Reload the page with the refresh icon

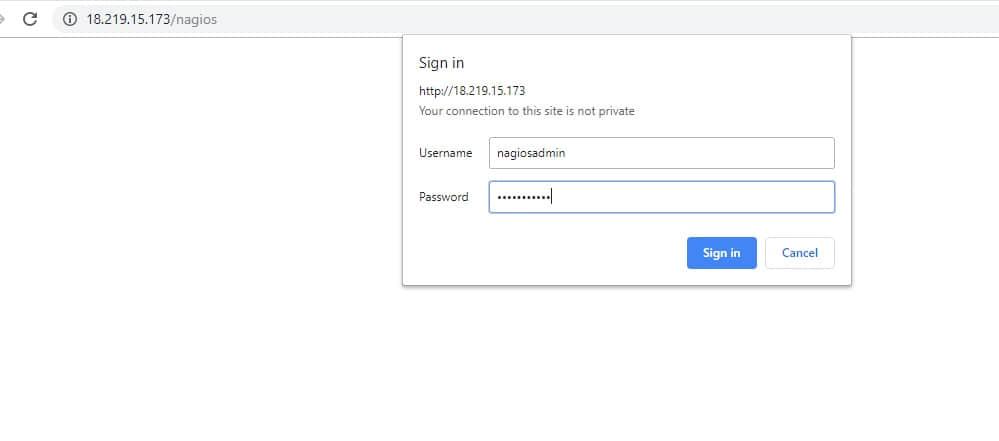[x=30, y=19]
